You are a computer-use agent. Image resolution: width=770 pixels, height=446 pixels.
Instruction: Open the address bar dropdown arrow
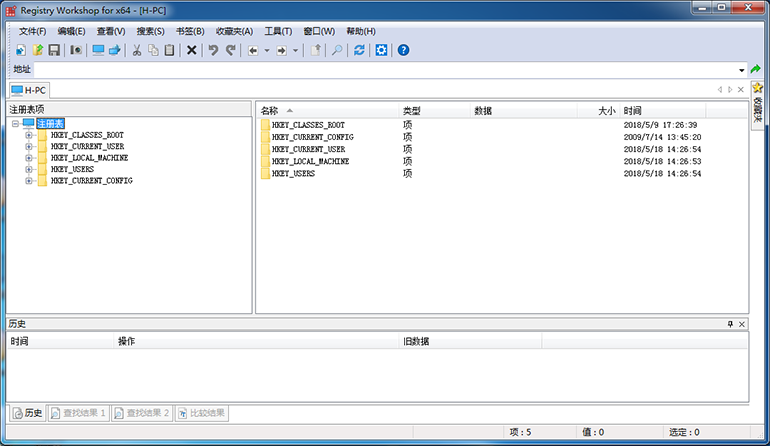tap(742, 70)
